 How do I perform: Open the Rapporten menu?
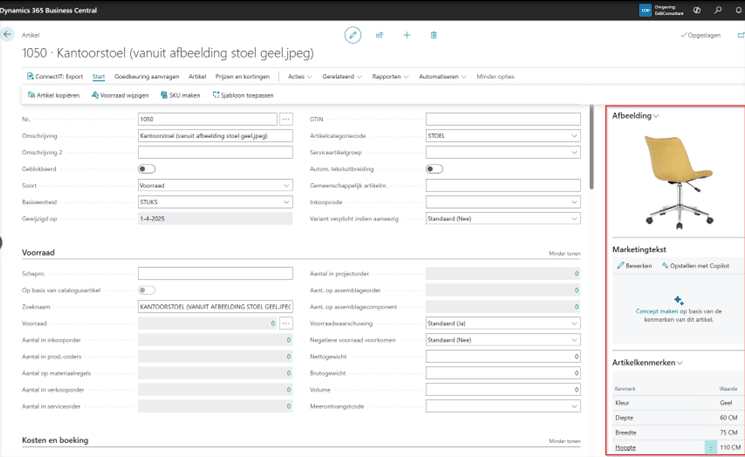(x=390, y=76)
